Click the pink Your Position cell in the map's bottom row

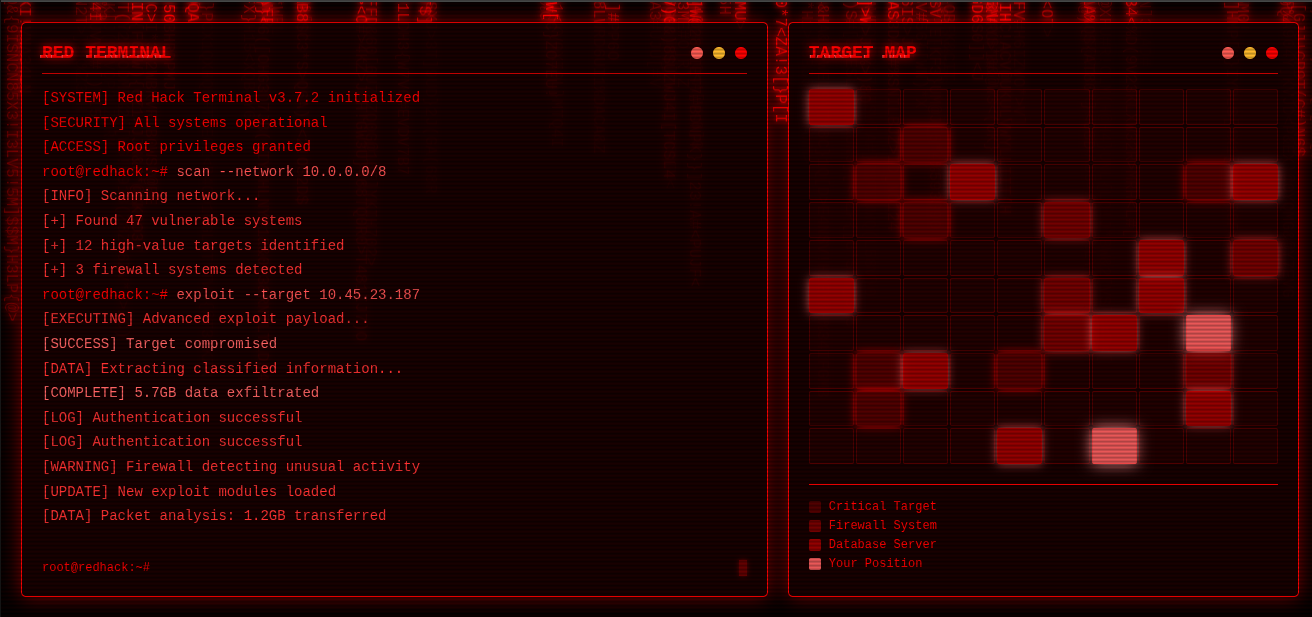pyautogui.click(x=1114, y=446)
